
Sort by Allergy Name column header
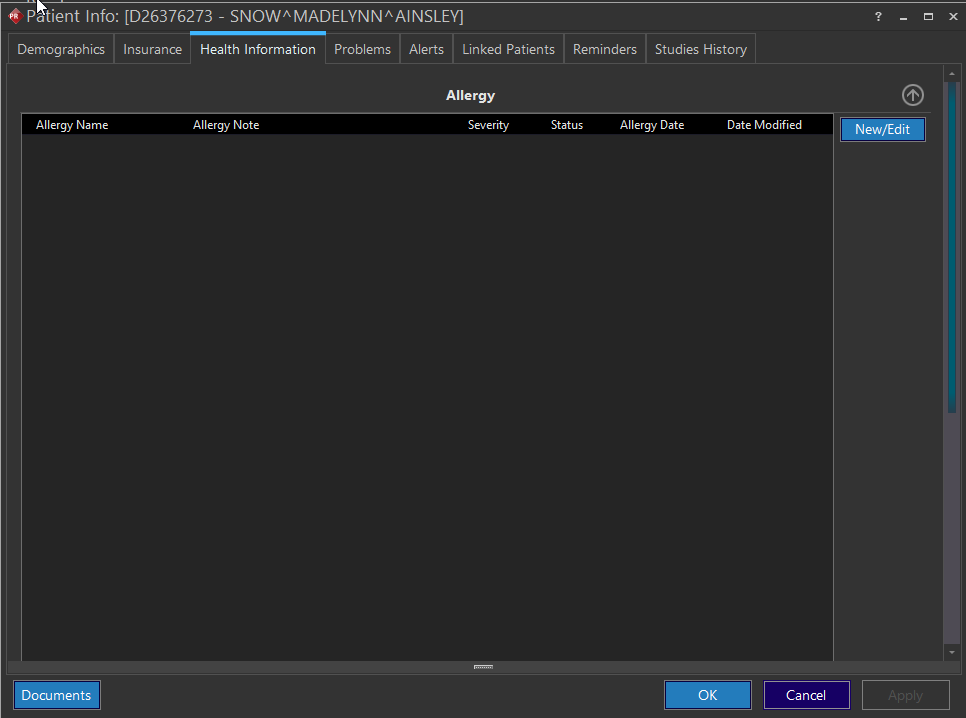click(x=72, y=125)
